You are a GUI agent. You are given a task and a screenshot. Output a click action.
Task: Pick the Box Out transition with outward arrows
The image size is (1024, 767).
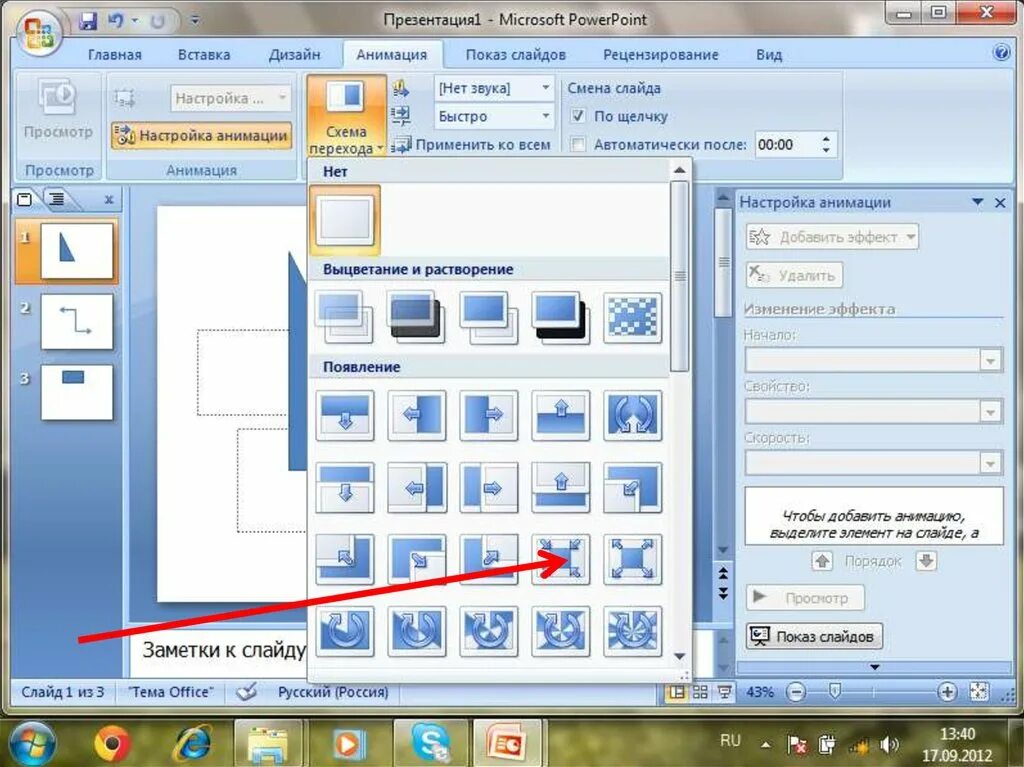632,559
